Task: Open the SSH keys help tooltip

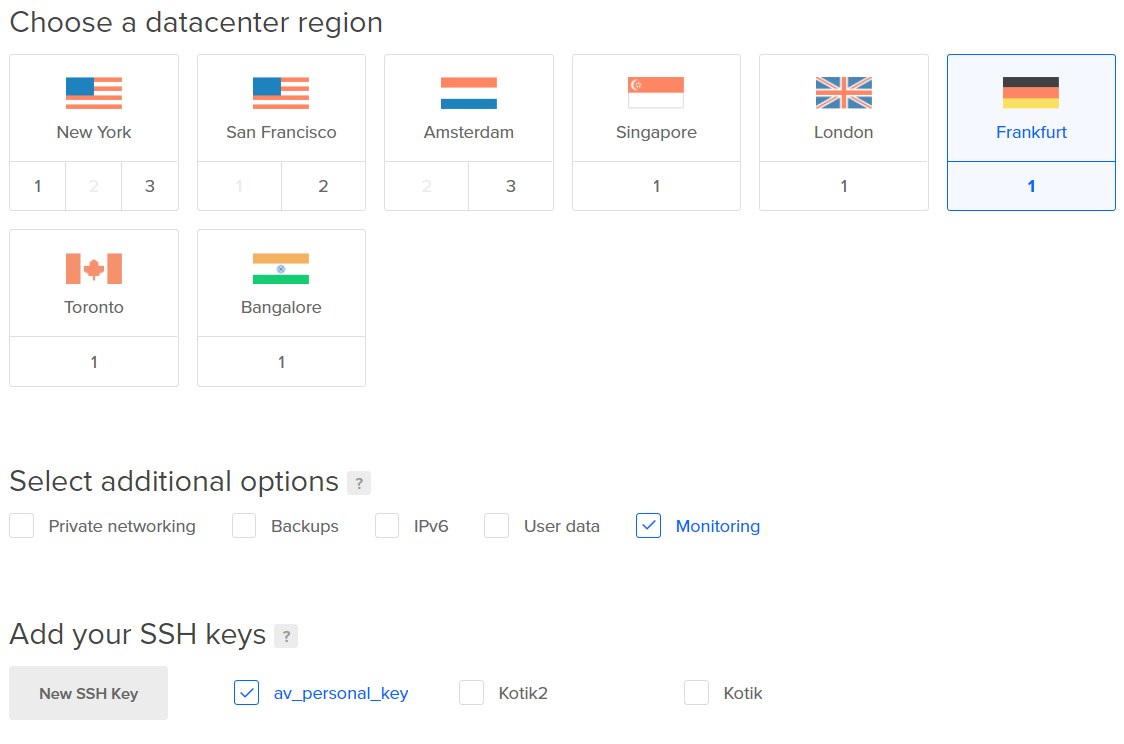Action: coord(286,636)
